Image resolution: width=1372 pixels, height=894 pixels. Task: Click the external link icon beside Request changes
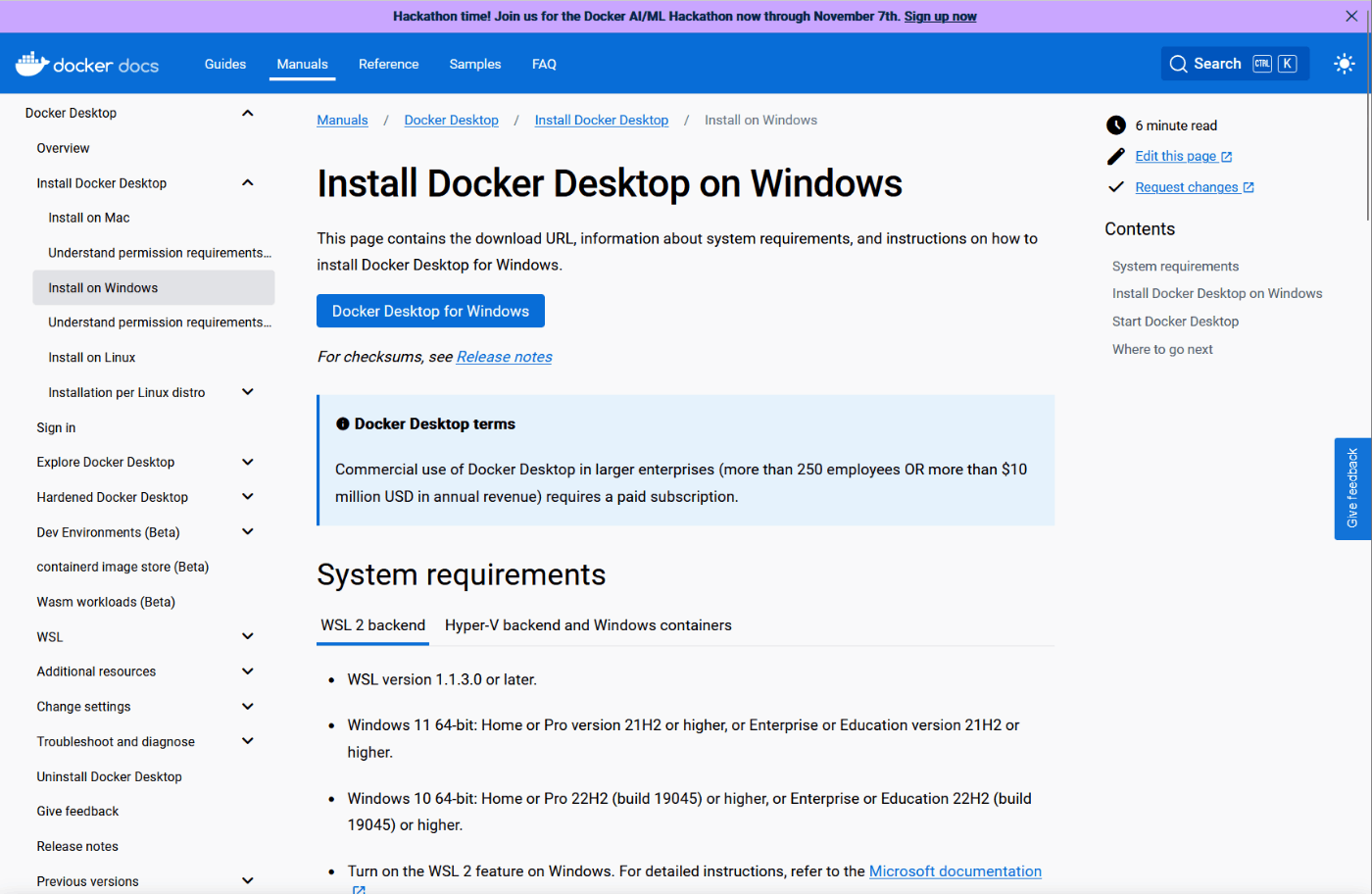click(x=1249, y=187)
